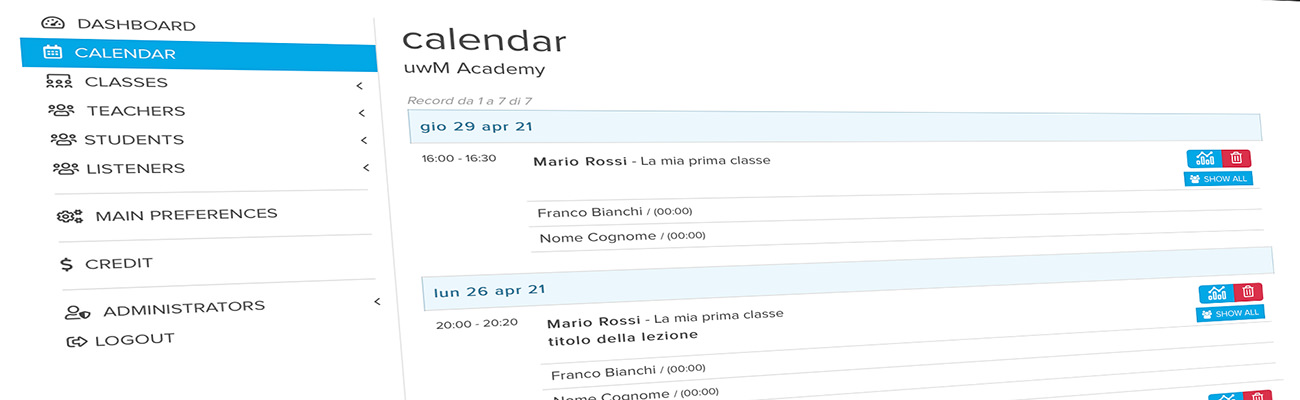Open the Students menu item
This screenshot has width=1300, height=400.
click(134, 140)
